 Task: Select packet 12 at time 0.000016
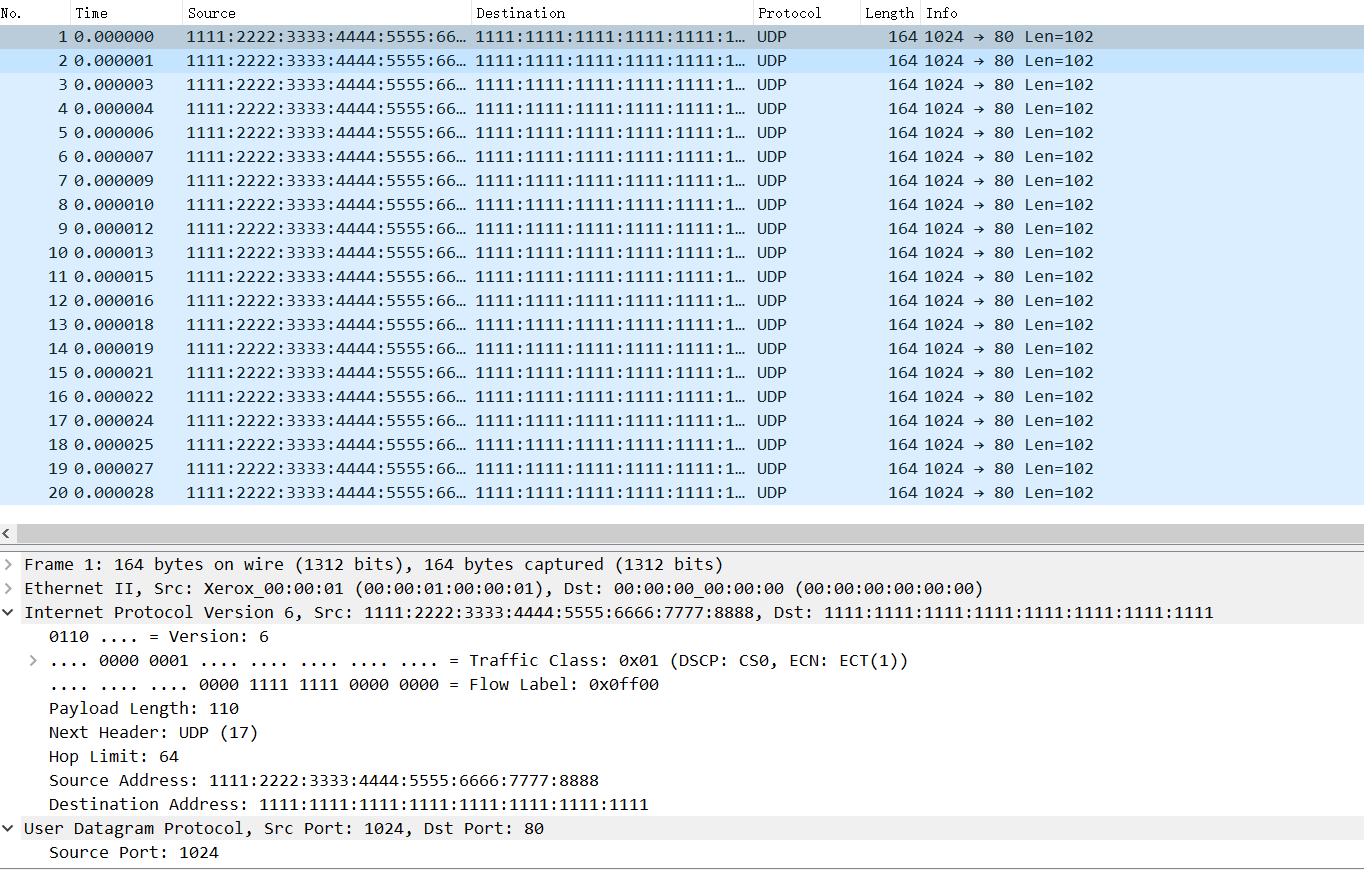coord(682,301)
